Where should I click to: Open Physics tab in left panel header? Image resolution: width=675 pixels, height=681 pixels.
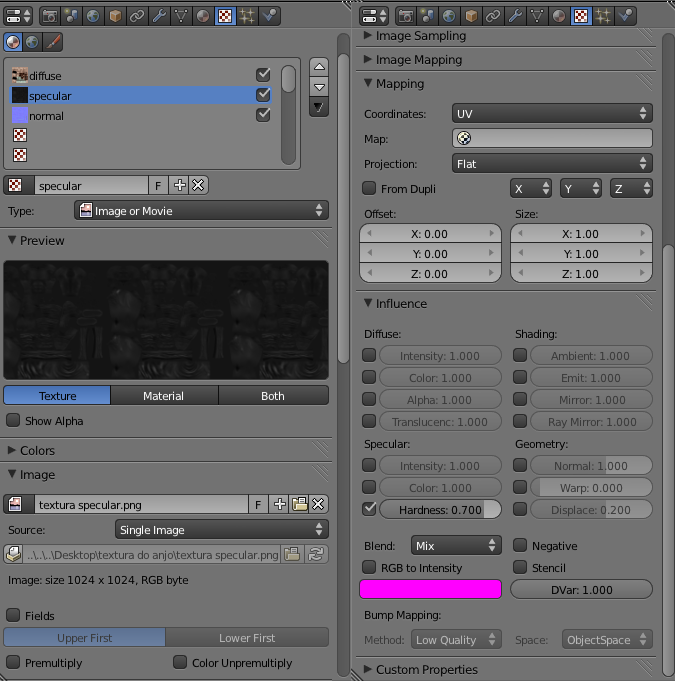(269, 17)
